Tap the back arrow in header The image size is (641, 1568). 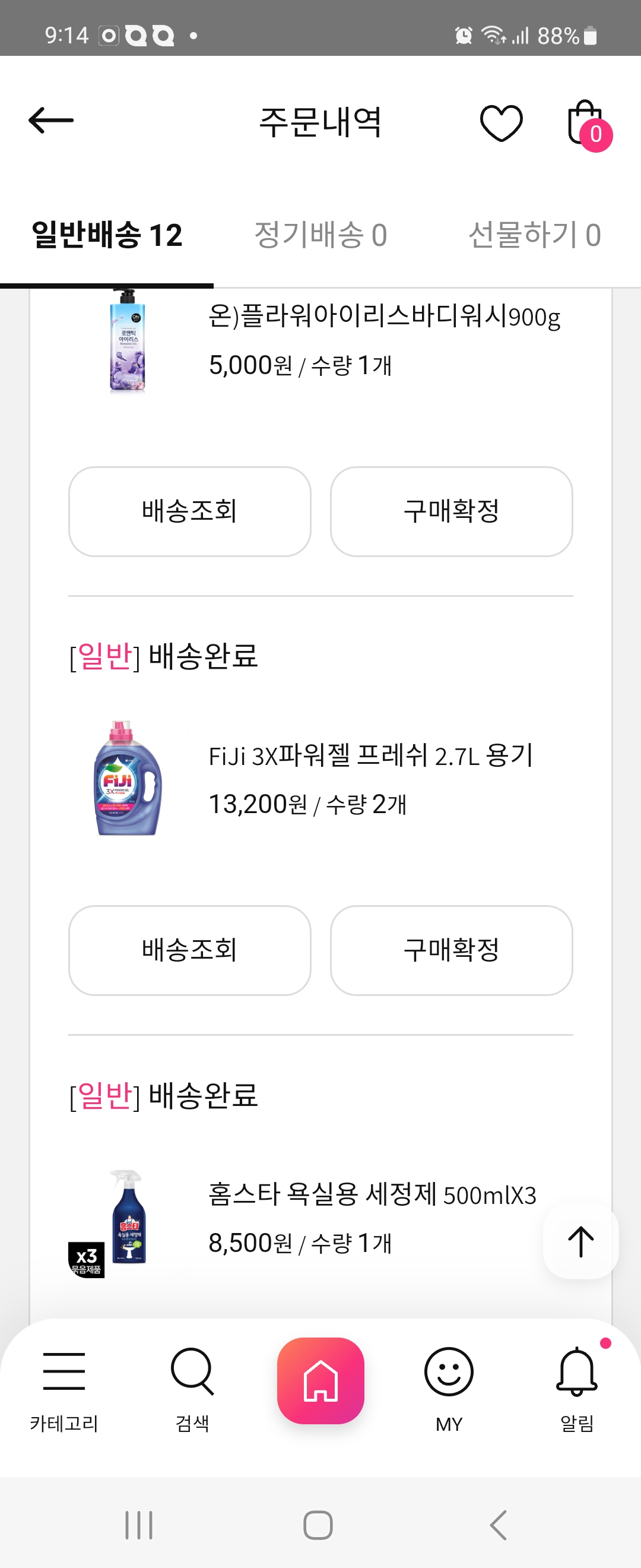point(51,121)
